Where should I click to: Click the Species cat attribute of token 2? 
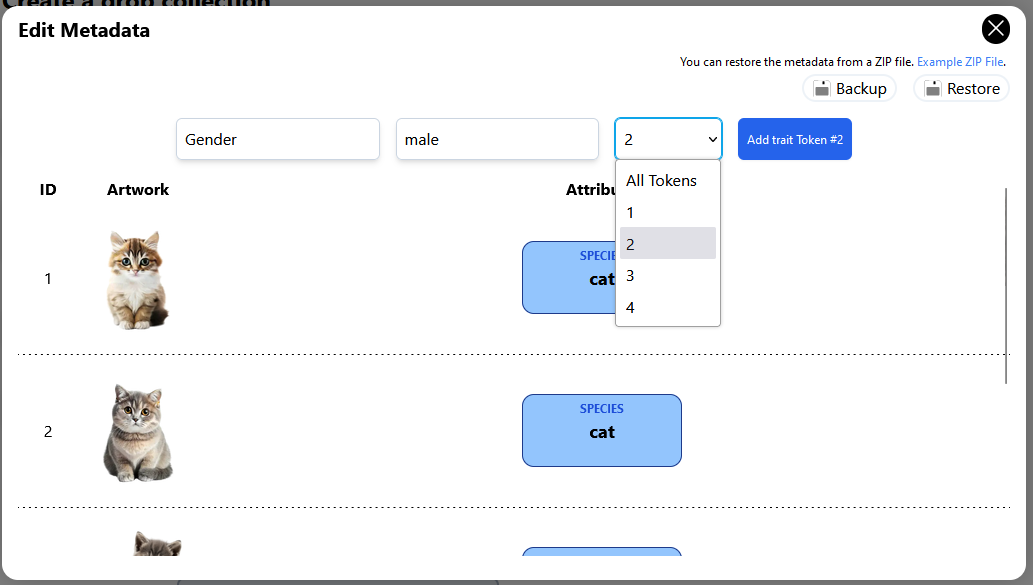(x=601, y=431)
